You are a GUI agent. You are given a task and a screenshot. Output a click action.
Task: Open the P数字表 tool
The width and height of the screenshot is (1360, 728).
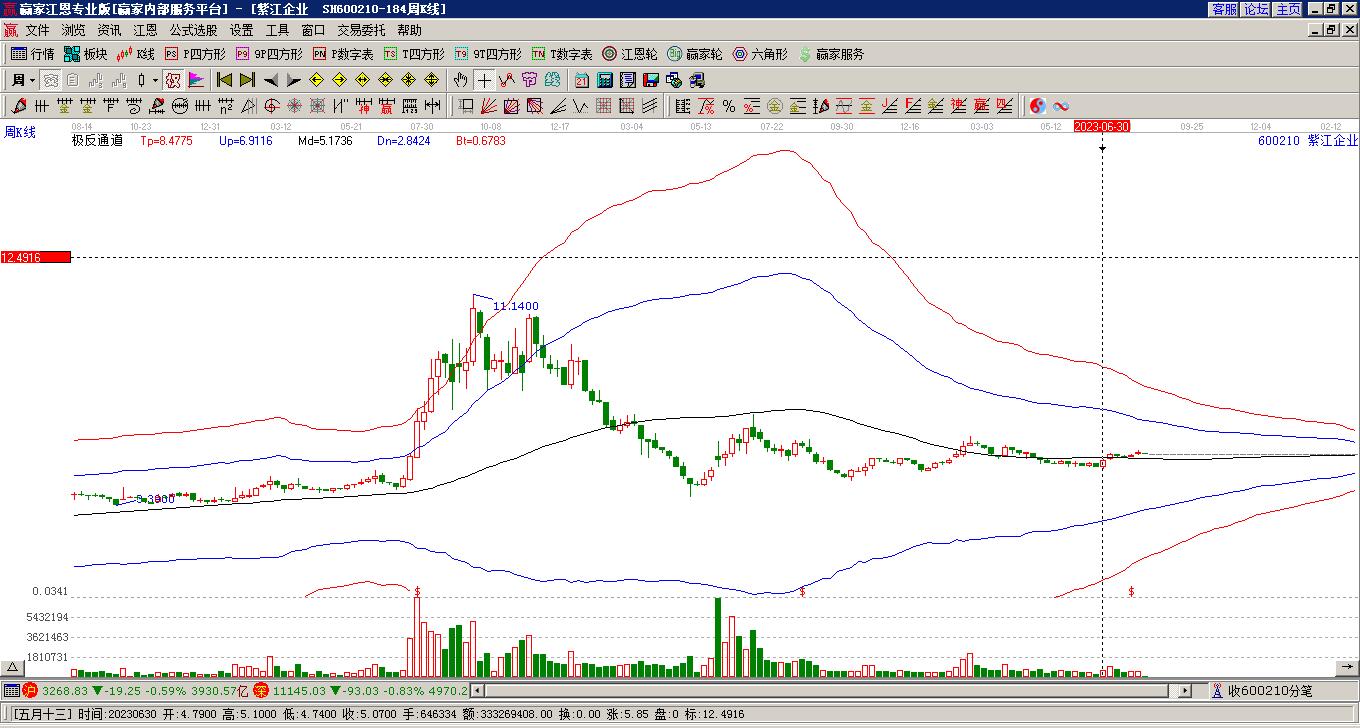[x=343, y=54]
